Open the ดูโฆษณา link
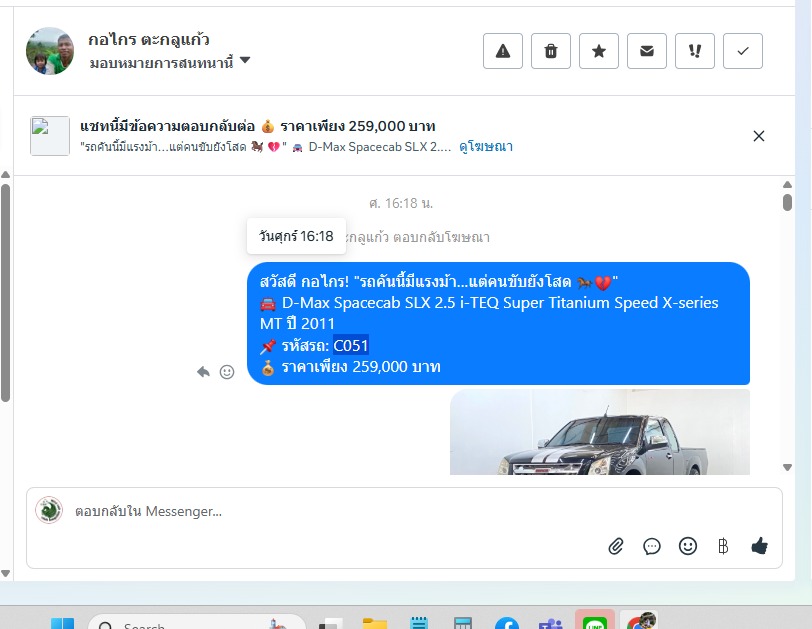Viewport: 812px width, 629px height. click(486, 147)
